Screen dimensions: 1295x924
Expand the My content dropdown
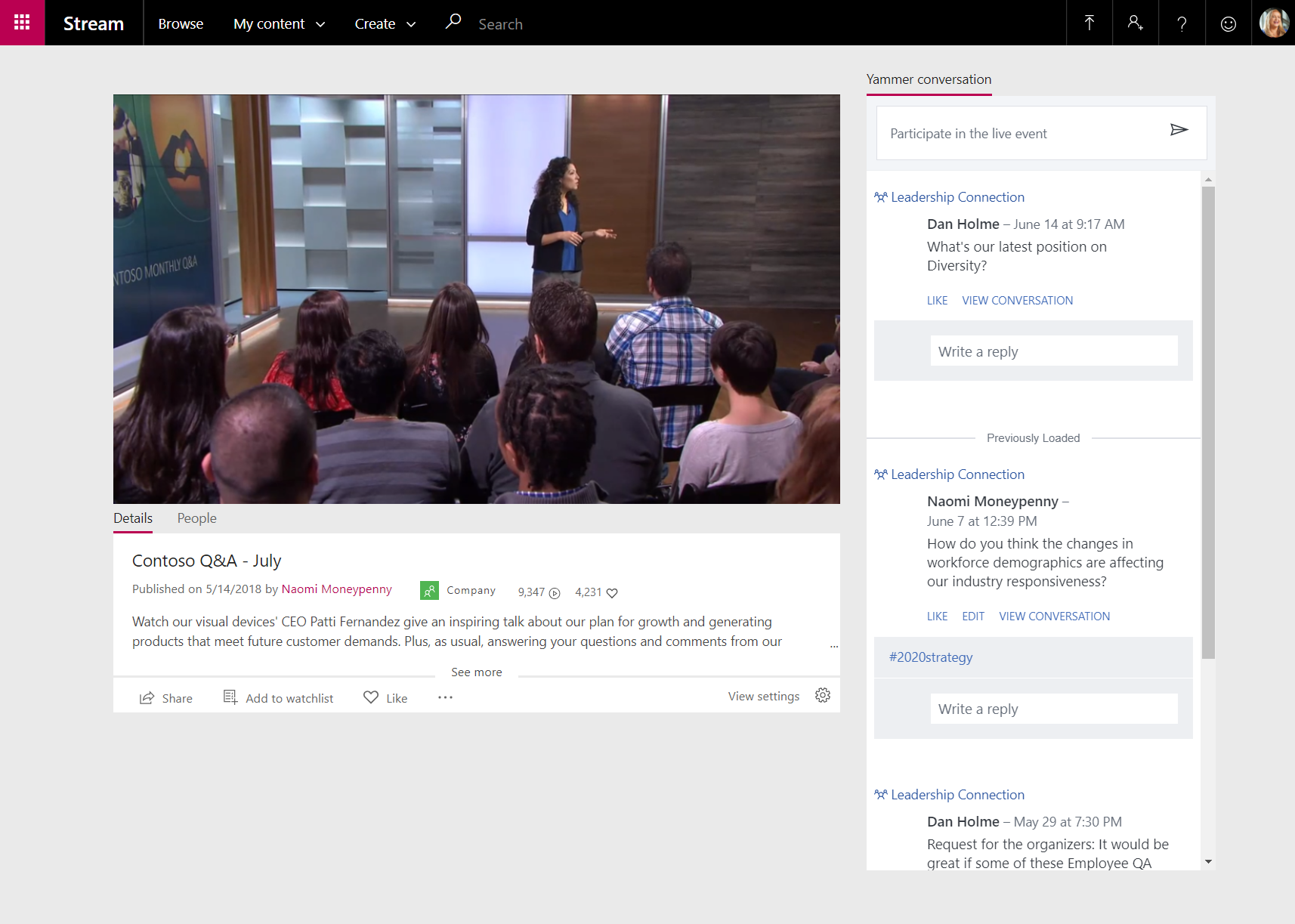(x=279, y=23)
